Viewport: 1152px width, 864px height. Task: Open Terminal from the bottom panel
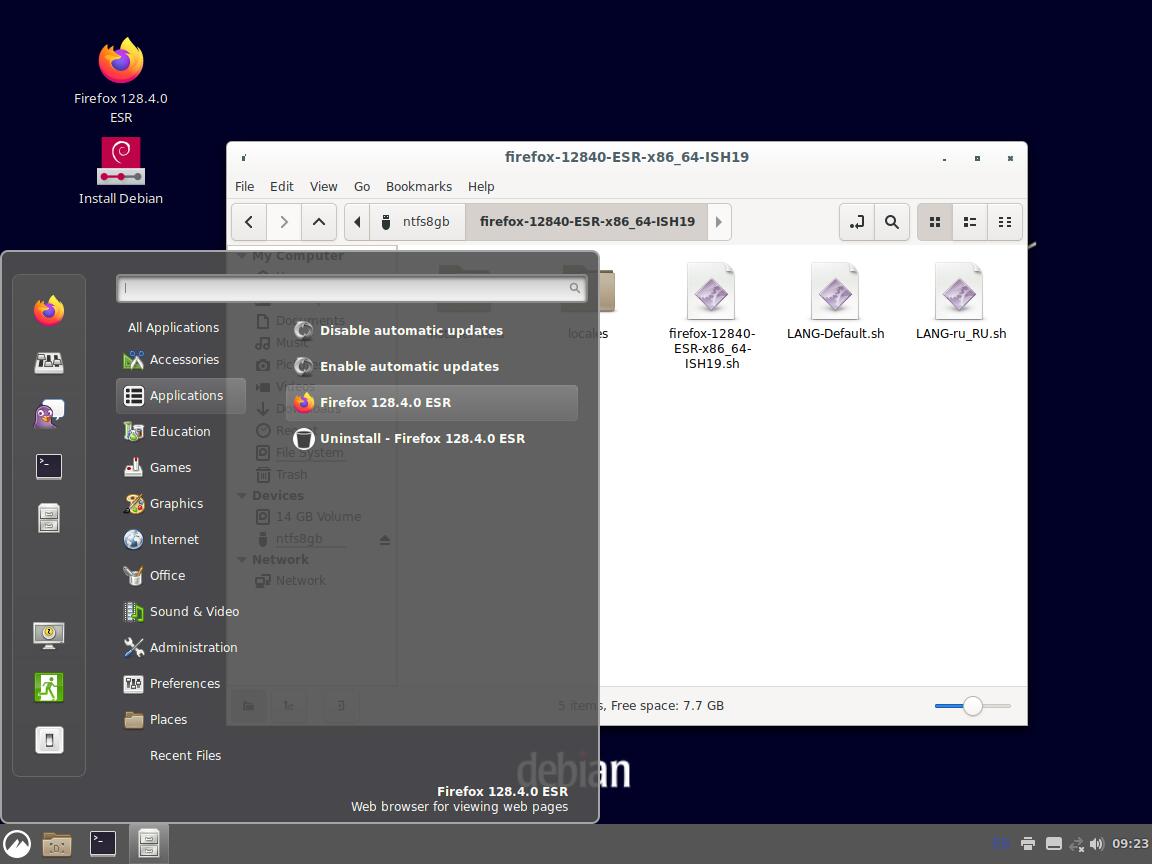tap(103, 844)
